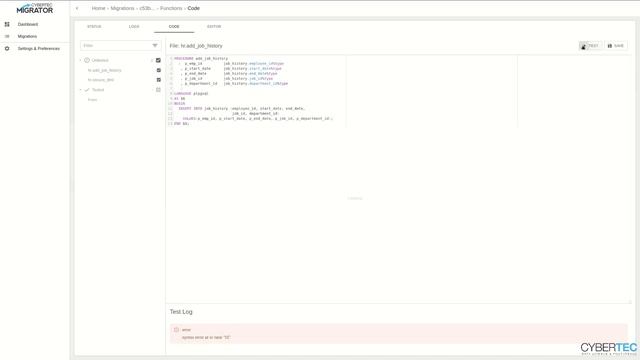Click the Save button
Image resolution: width=640 pixels, height=360 pixels.
coord(616,46)
